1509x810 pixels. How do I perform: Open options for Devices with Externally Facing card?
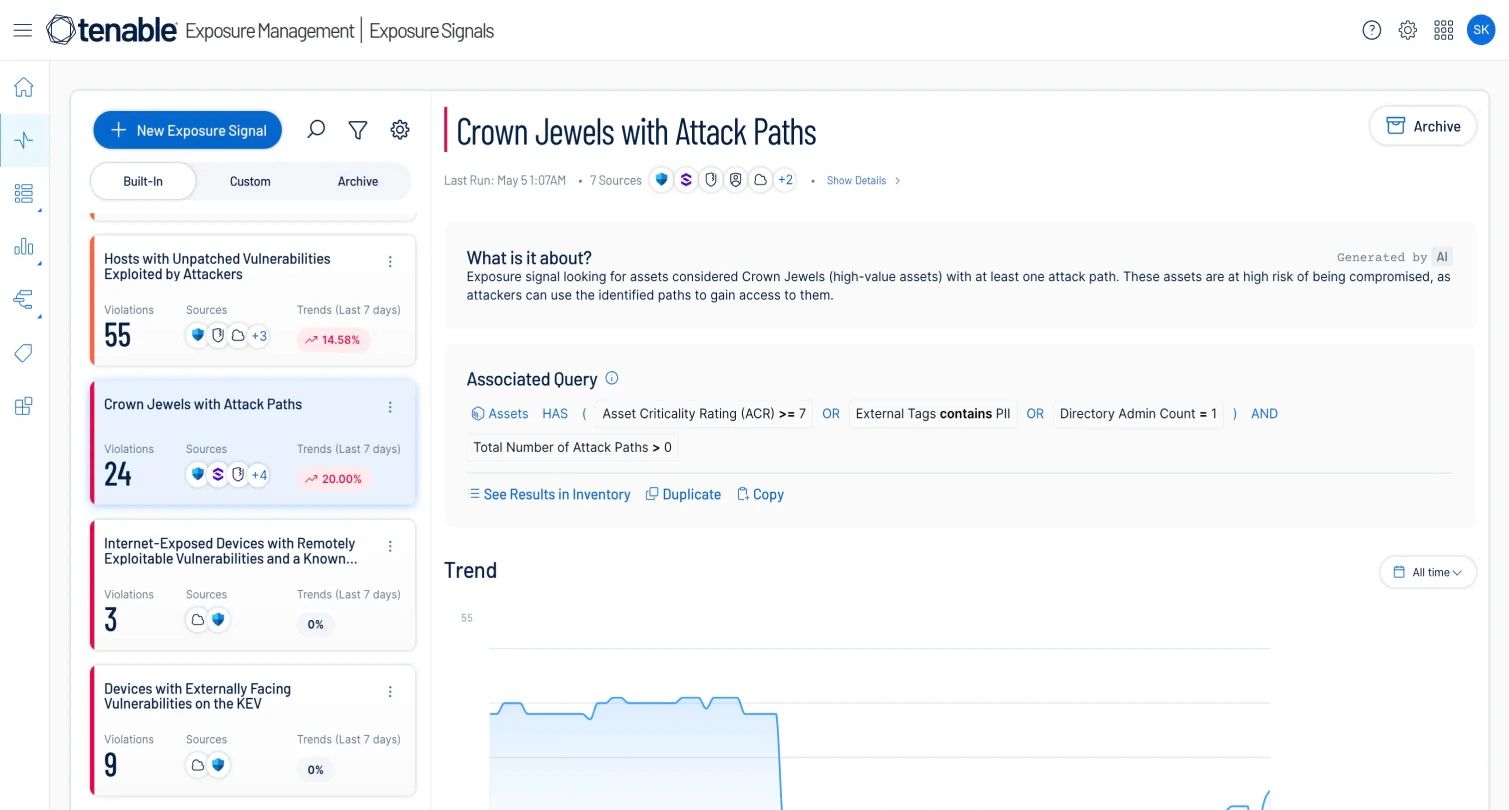[x=390, y=692]
